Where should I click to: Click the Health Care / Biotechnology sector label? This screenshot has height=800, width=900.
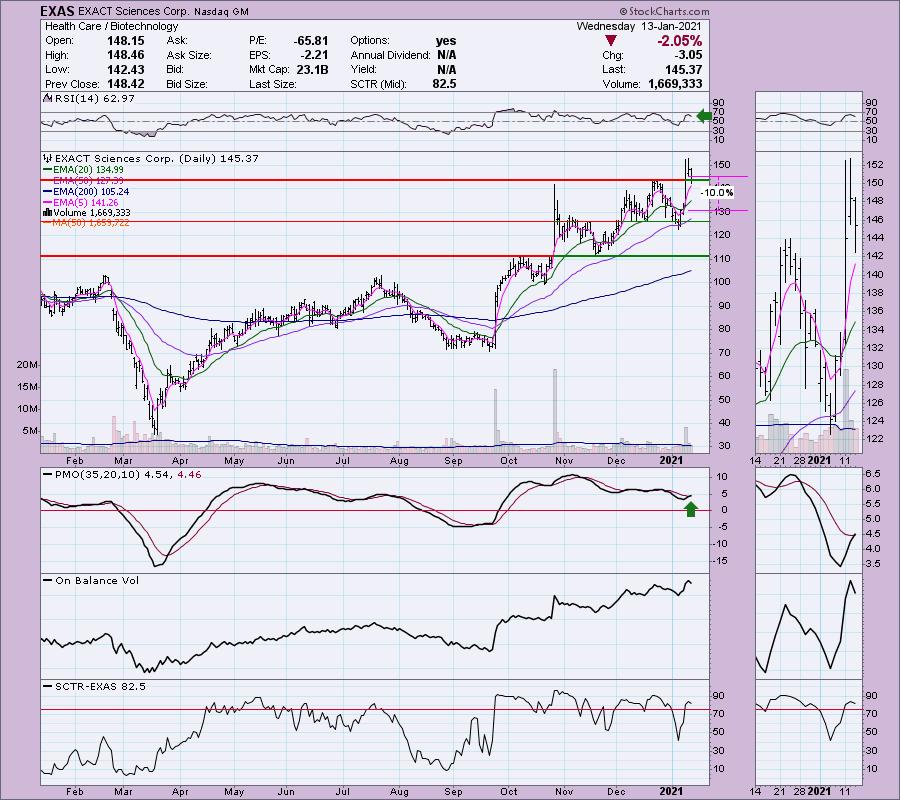point(111,26)
